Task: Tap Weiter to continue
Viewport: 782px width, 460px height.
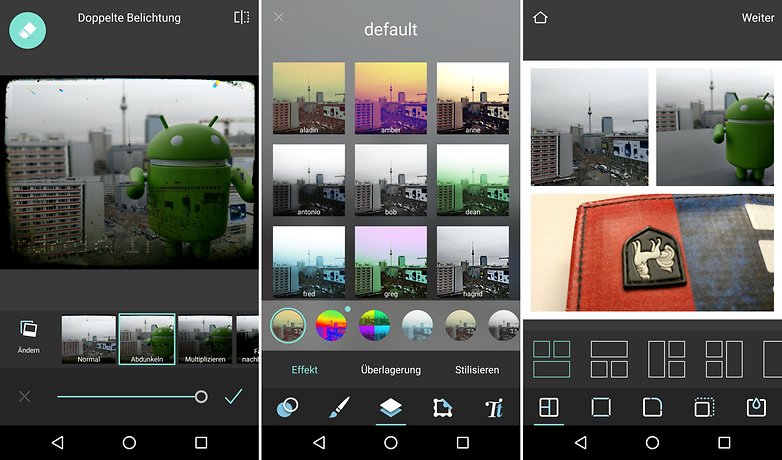Action: (x=758, y=17)
